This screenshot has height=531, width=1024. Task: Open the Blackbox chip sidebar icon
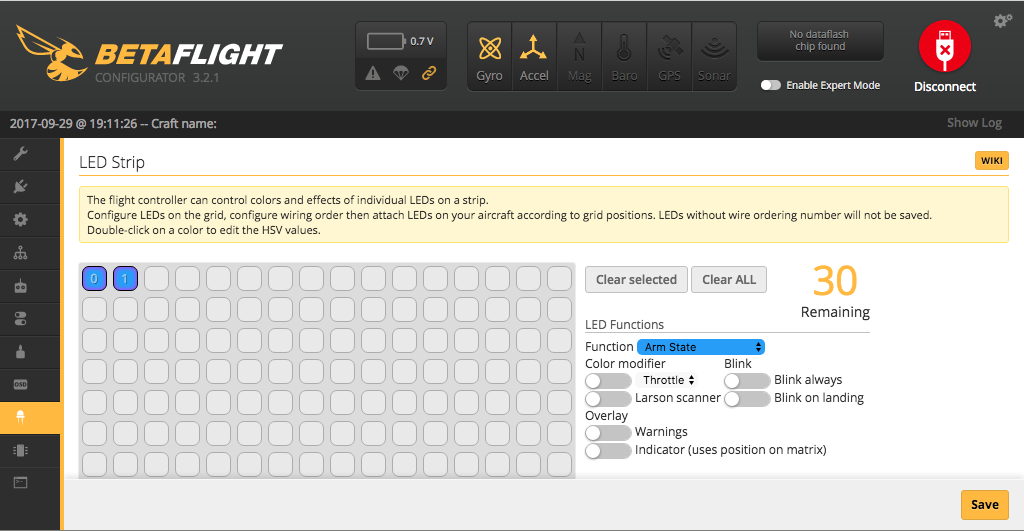(x=20, y=450)
